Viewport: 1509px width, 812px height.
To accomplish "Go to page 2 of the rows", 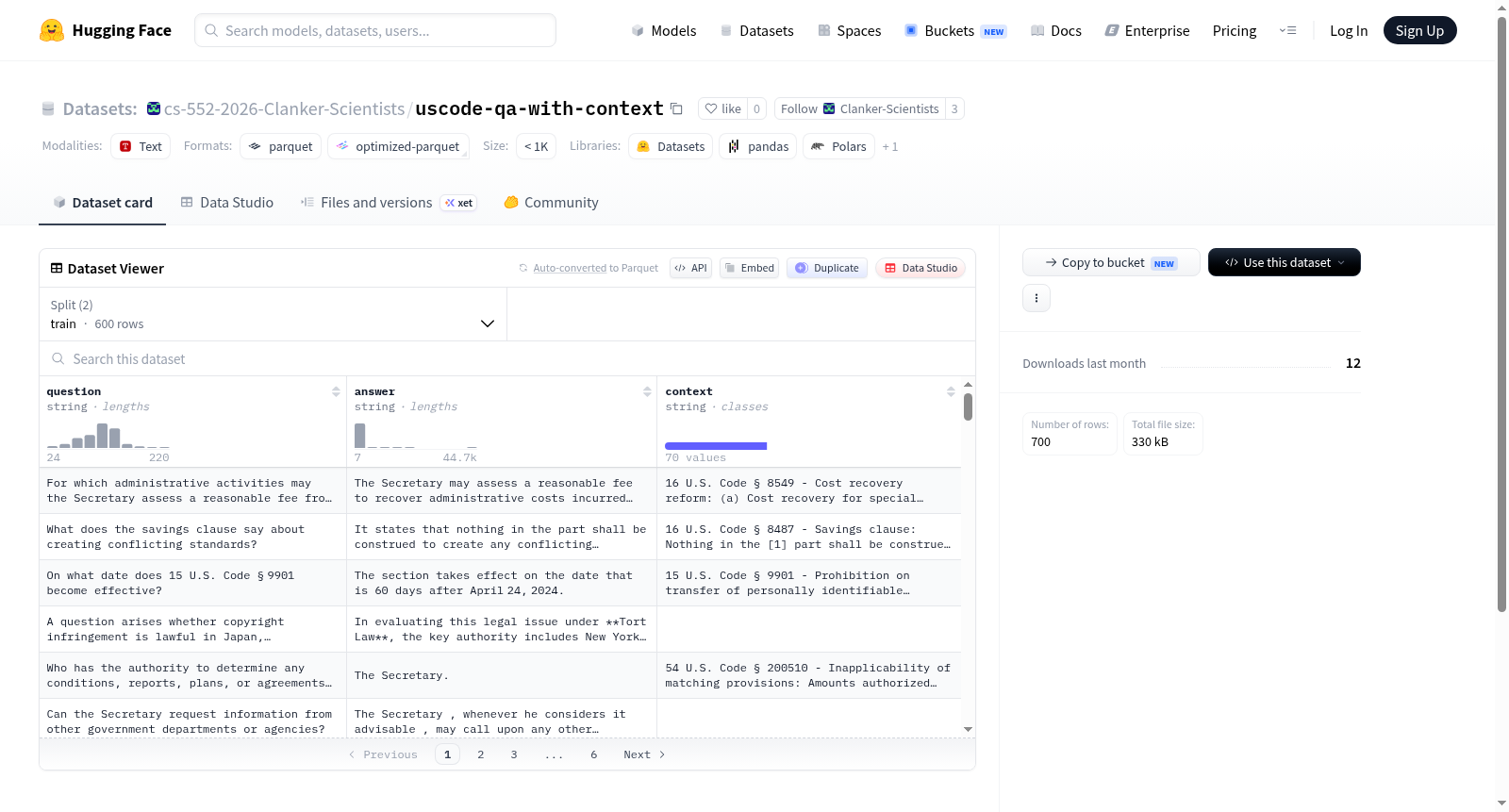I will point(481,754).
